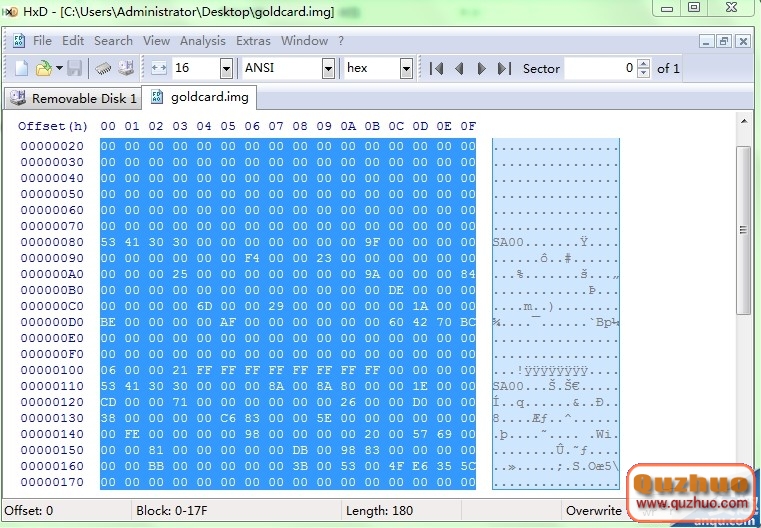Click offset row 00000110
This screenshot has height=528, width=761.
pos(52,386)
